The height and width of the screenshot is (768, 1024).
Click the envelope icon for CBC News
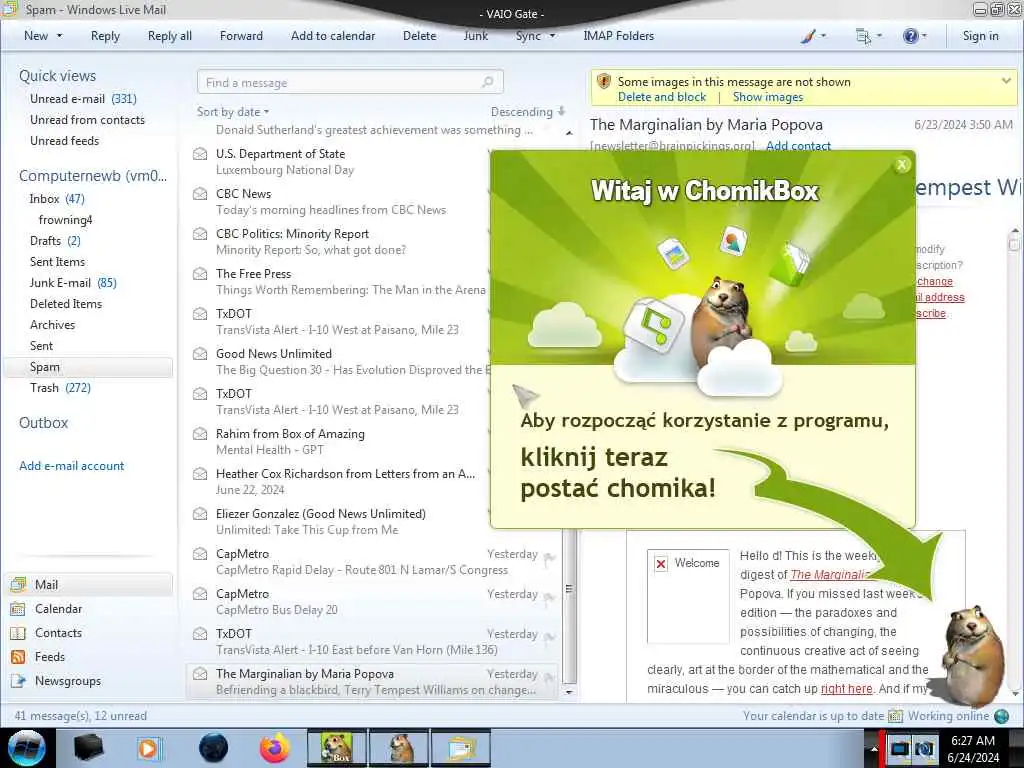(200, 194)
